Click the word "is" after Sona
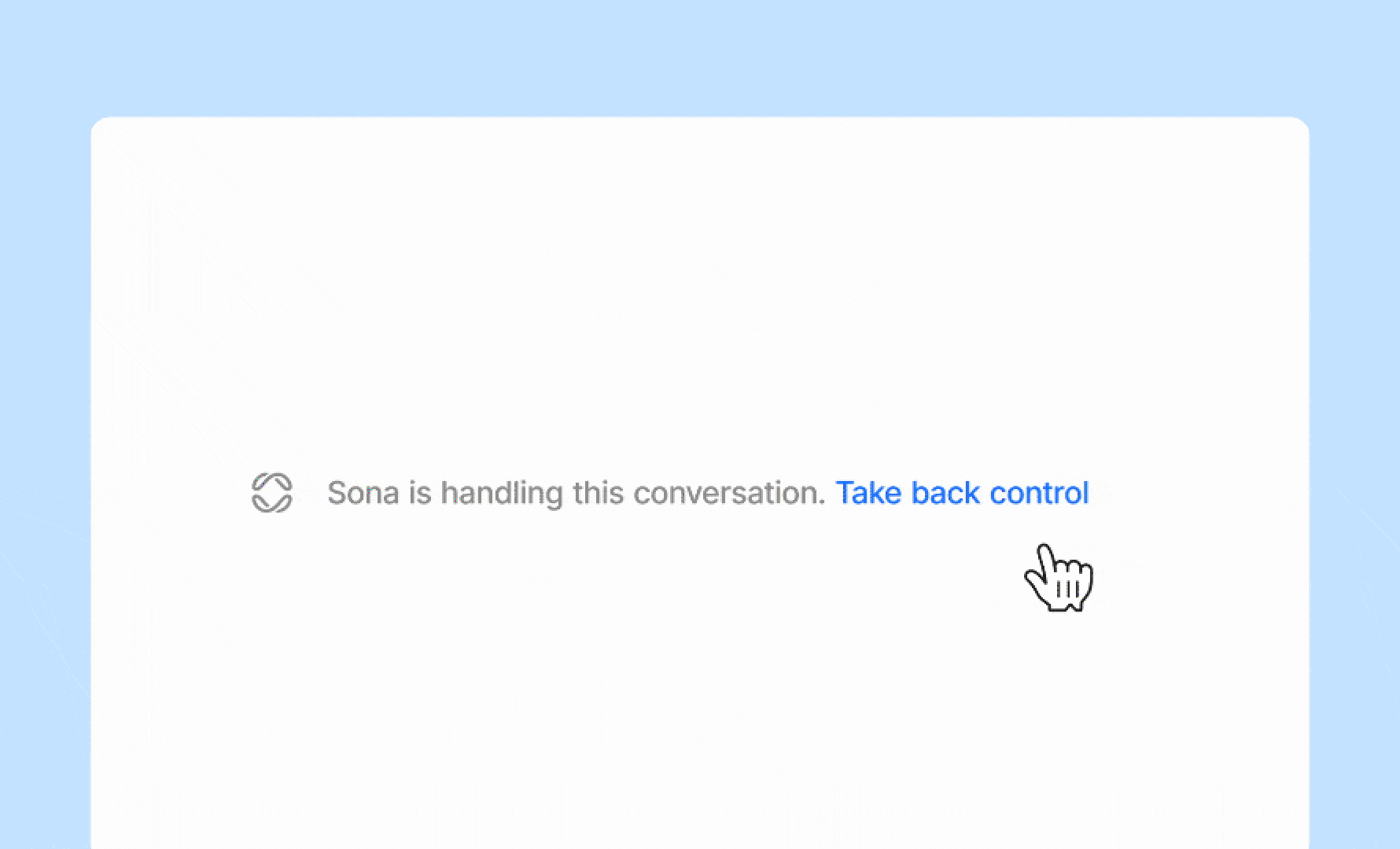Screen dimensions: 1400x849 click(x=420, y=493)
